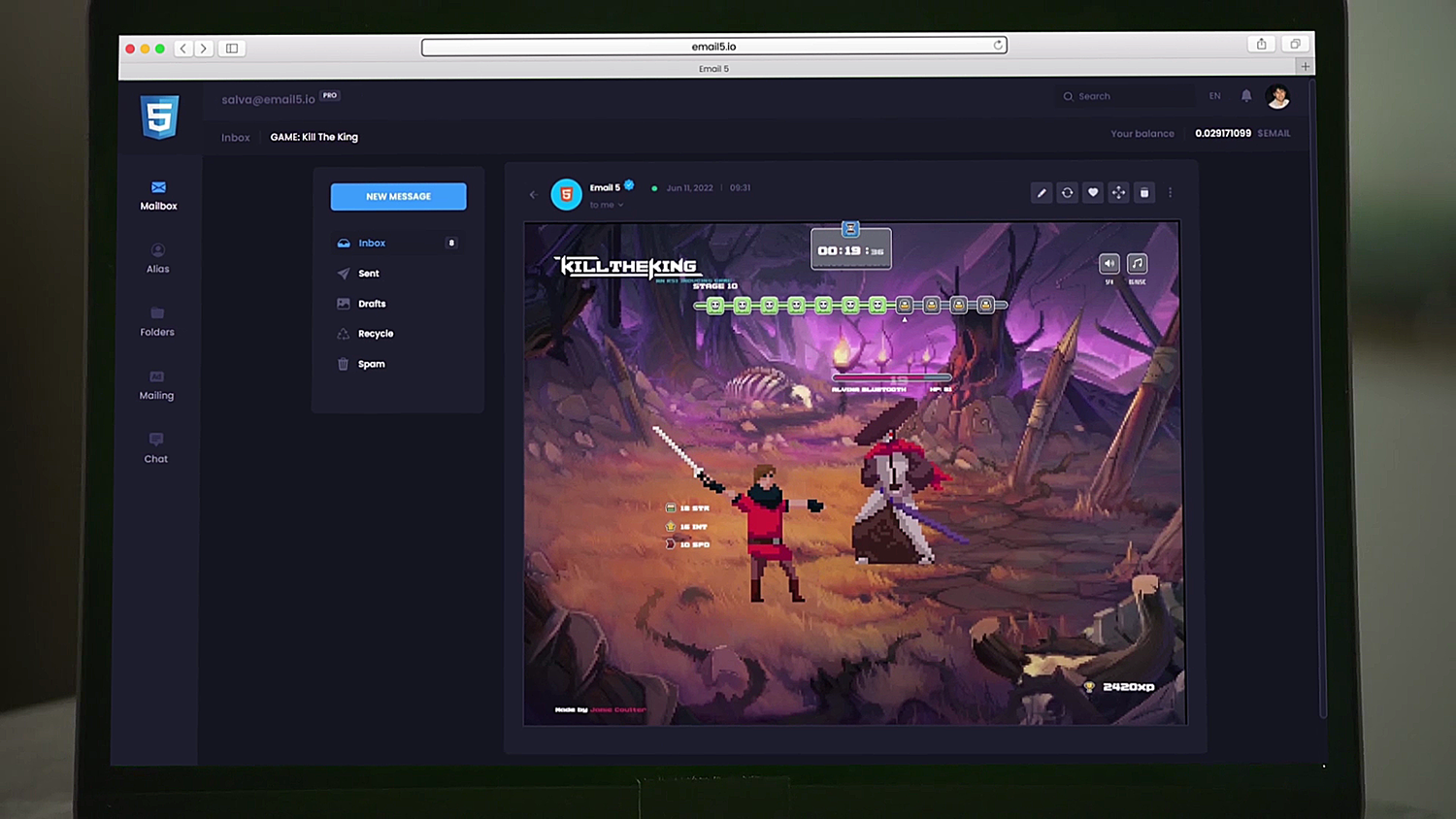Screen dimensions: 1456x819
Task: Click the Inbox breadcrumb link
Action: tap(236, 138)
